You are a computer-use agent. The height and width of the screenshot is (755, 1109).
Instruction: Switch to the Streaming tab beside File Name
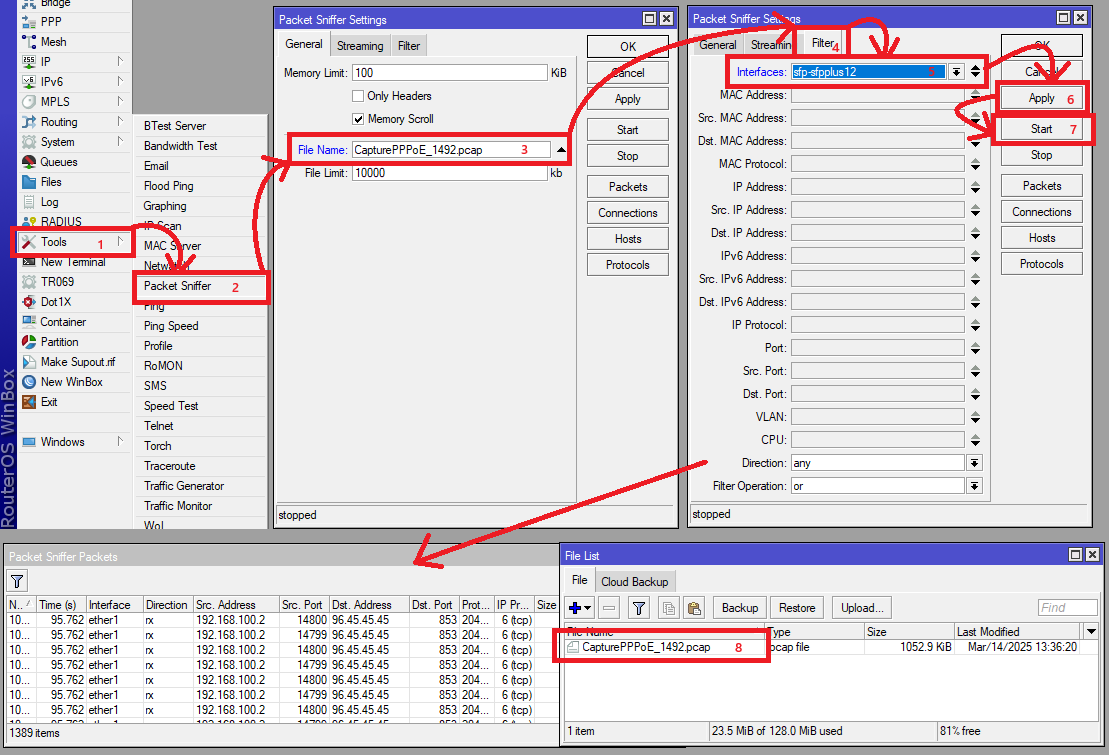point(360,46)
